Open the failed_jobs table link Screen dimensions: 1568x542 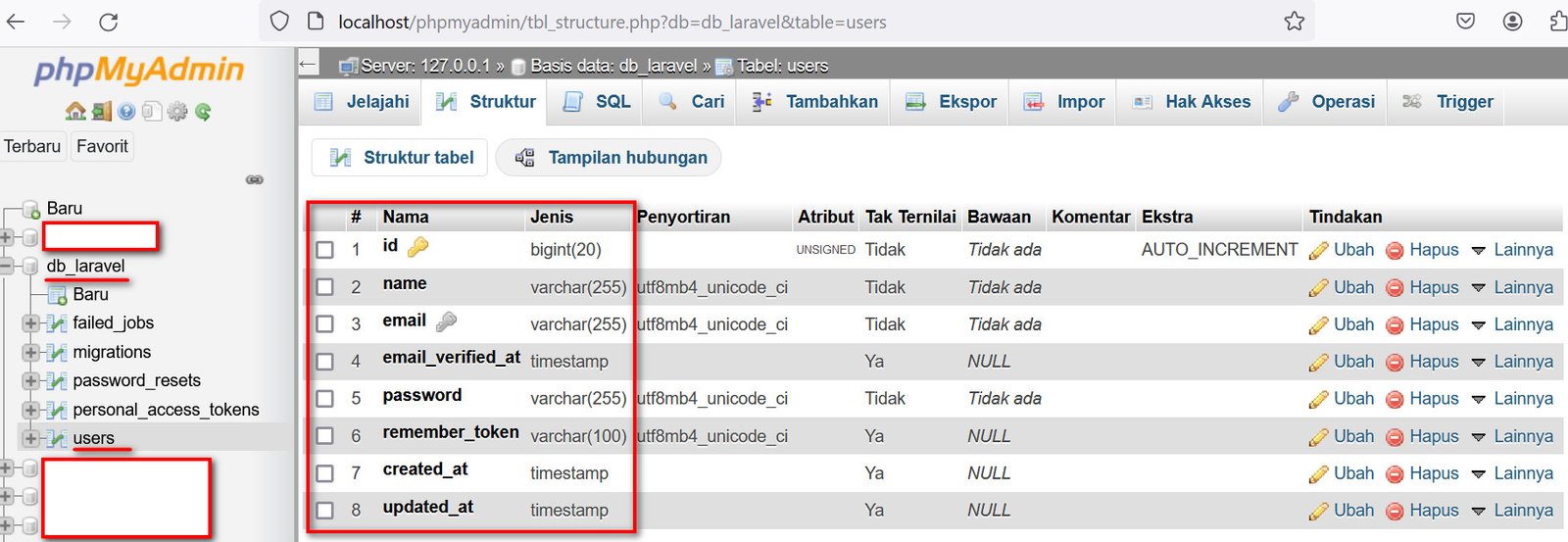click(113, 322)
